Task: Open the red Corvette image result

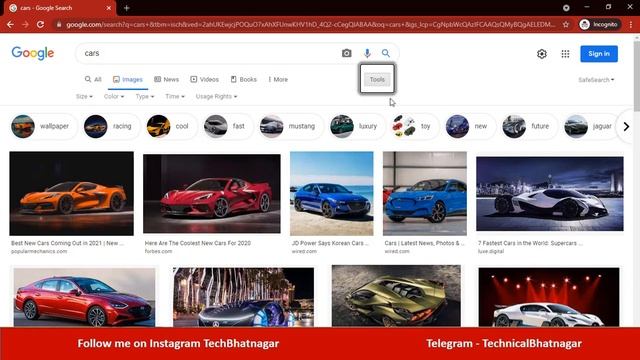Action: tap(212, 193)
